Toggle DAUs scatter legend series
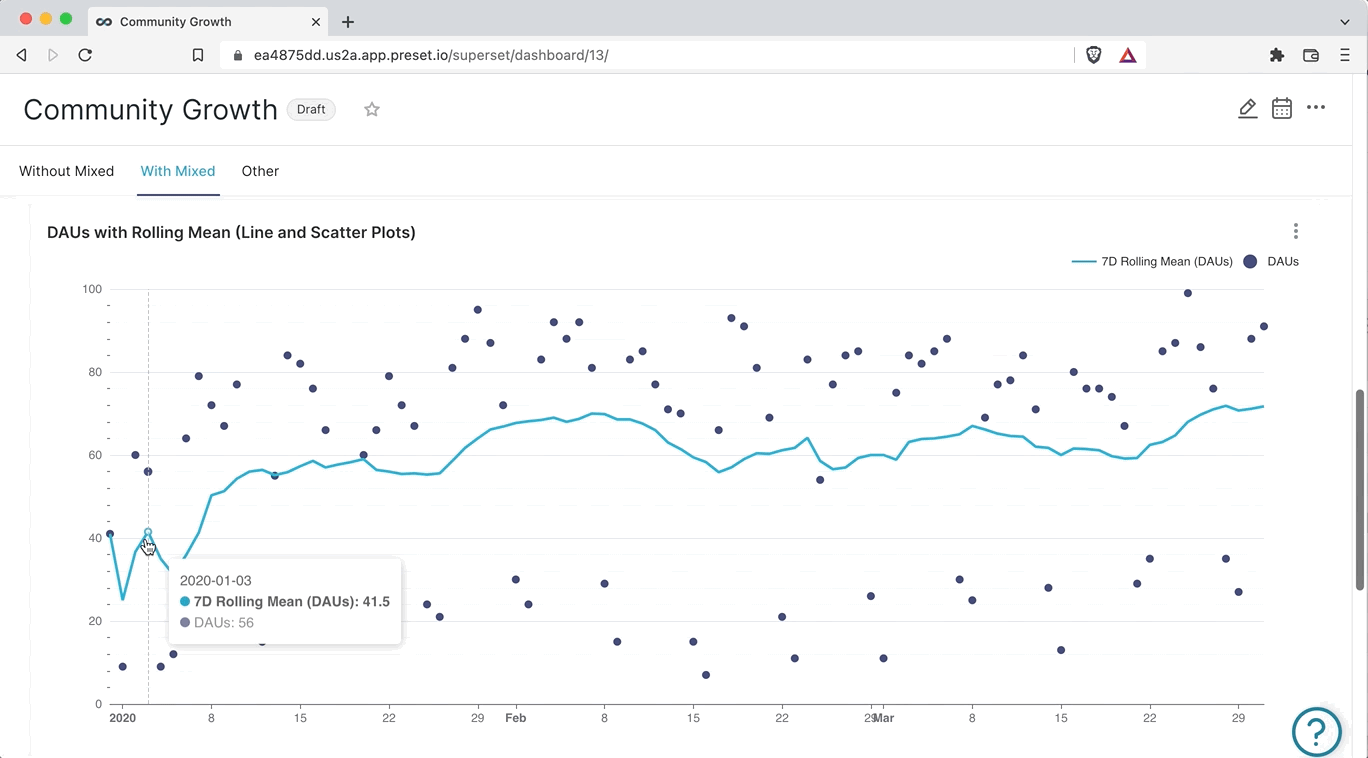 click(1271, 262)
